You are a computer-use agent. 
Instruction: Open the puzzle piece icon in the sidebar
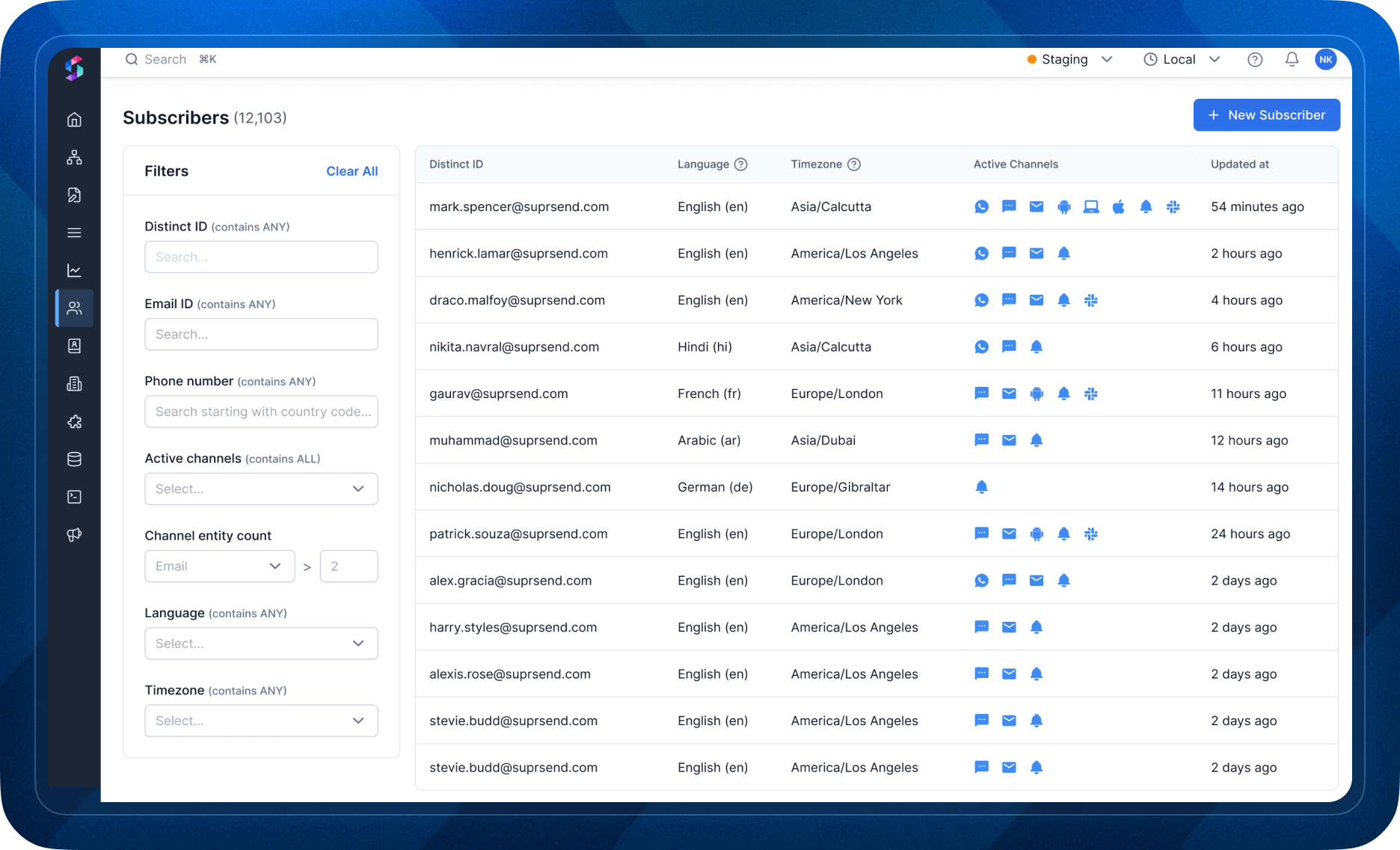pyautogui.click(x=74, y=421)
